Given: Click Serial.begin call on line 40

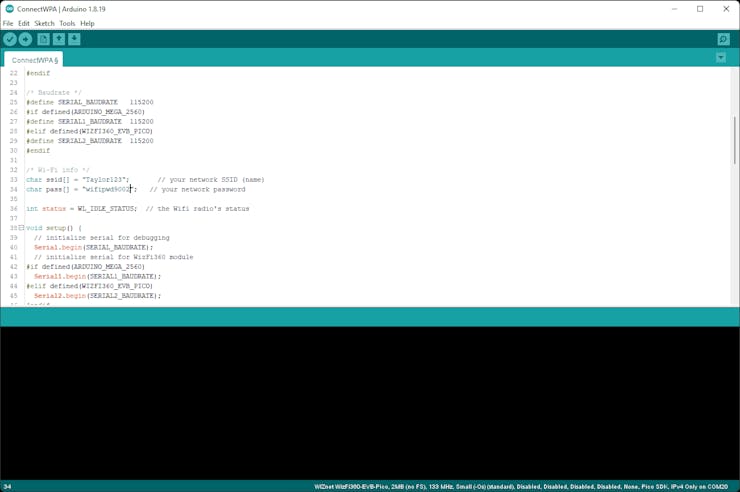Looking at the screenshot, I should pyautogui.click(x=93, y=247).
